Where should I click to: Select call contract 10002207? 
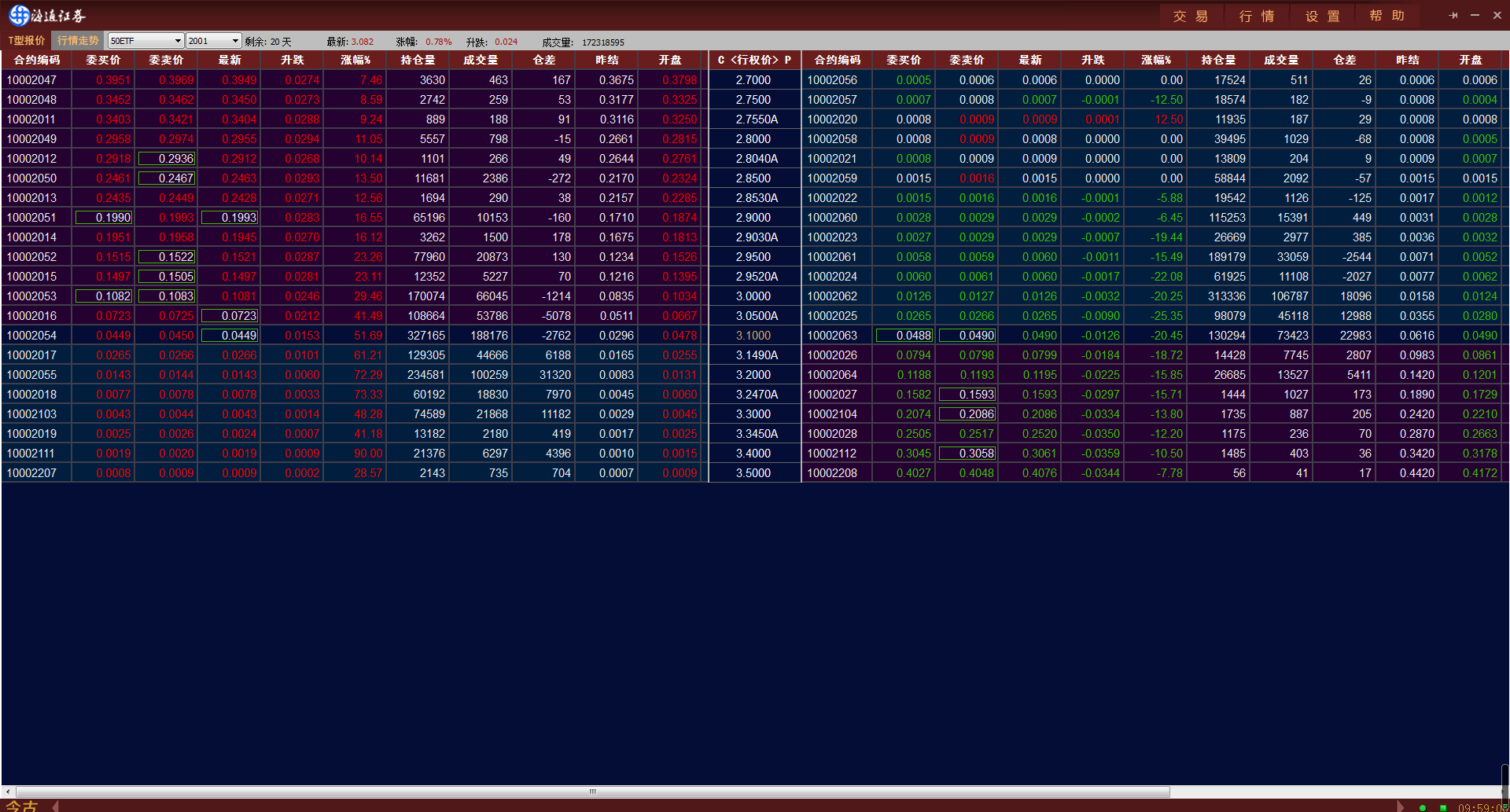coord(32,473)
